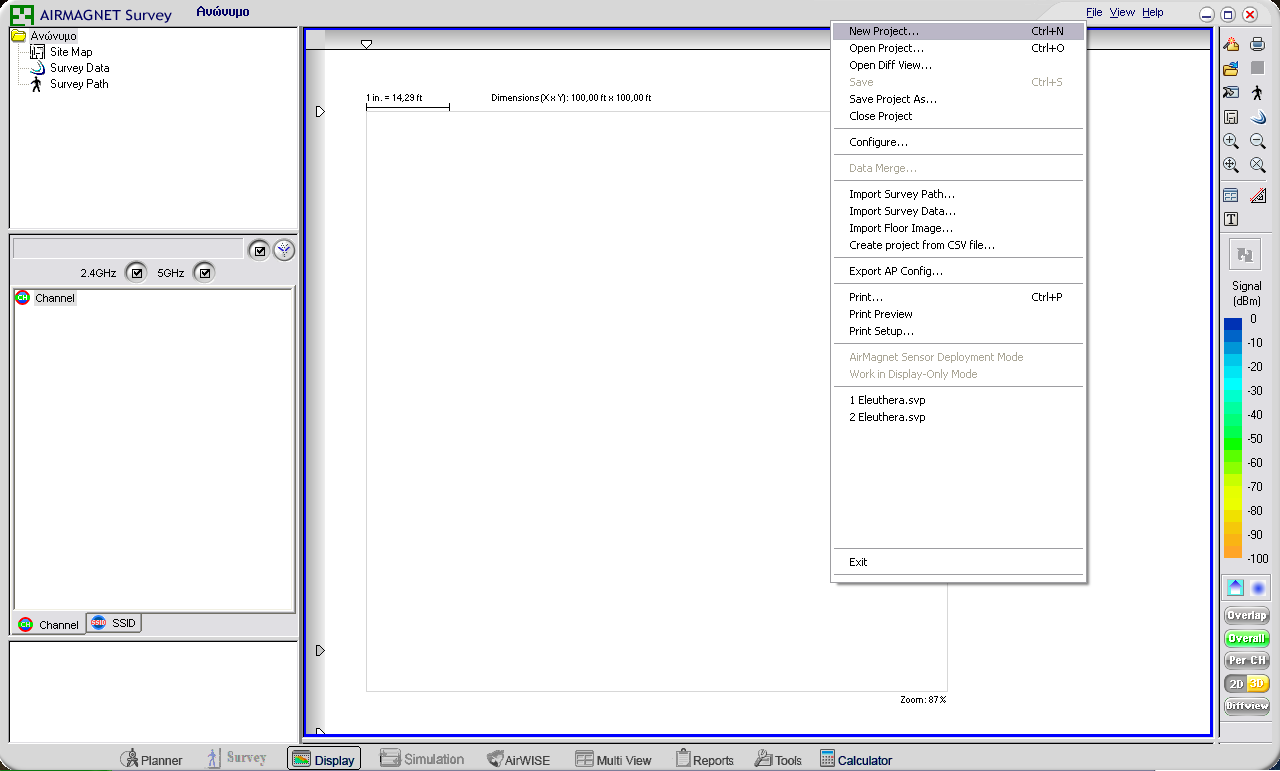The width and height of the screenshot is (1280, 771).
Task: Choose Close Project menu item
Action: (958, 116)
